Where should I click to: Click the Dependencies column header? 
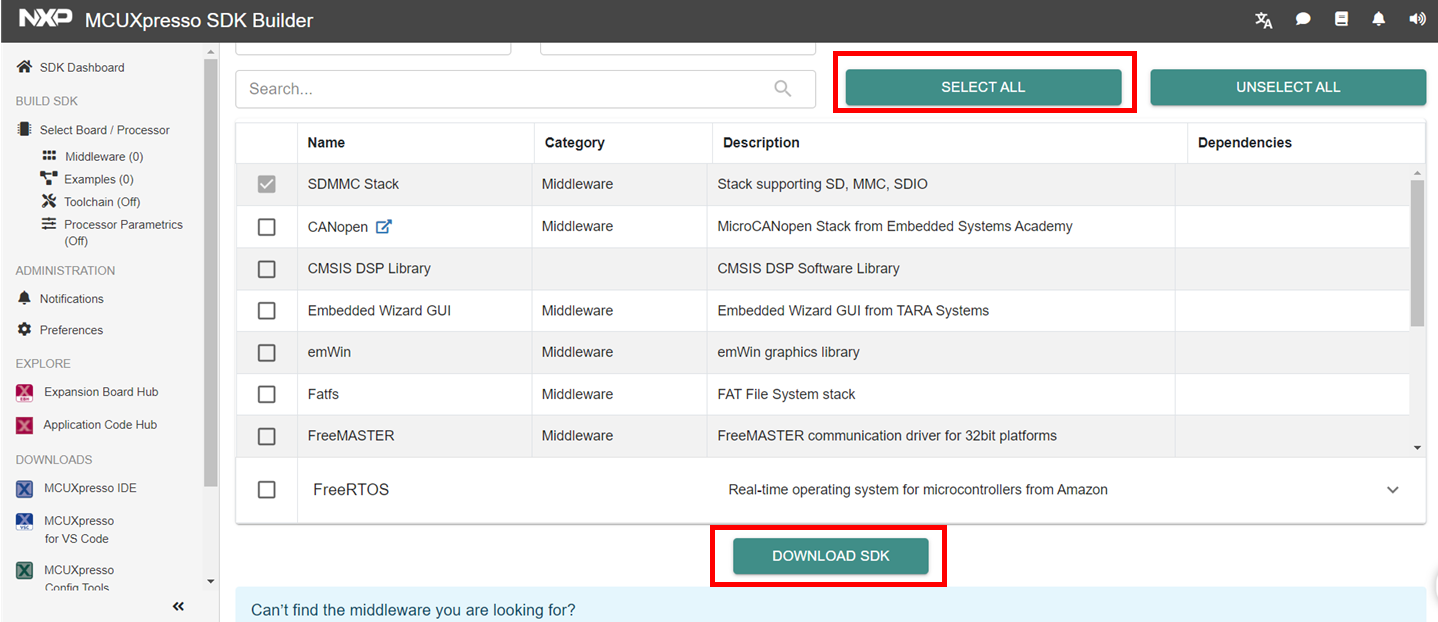click(x=1245, y=143)
